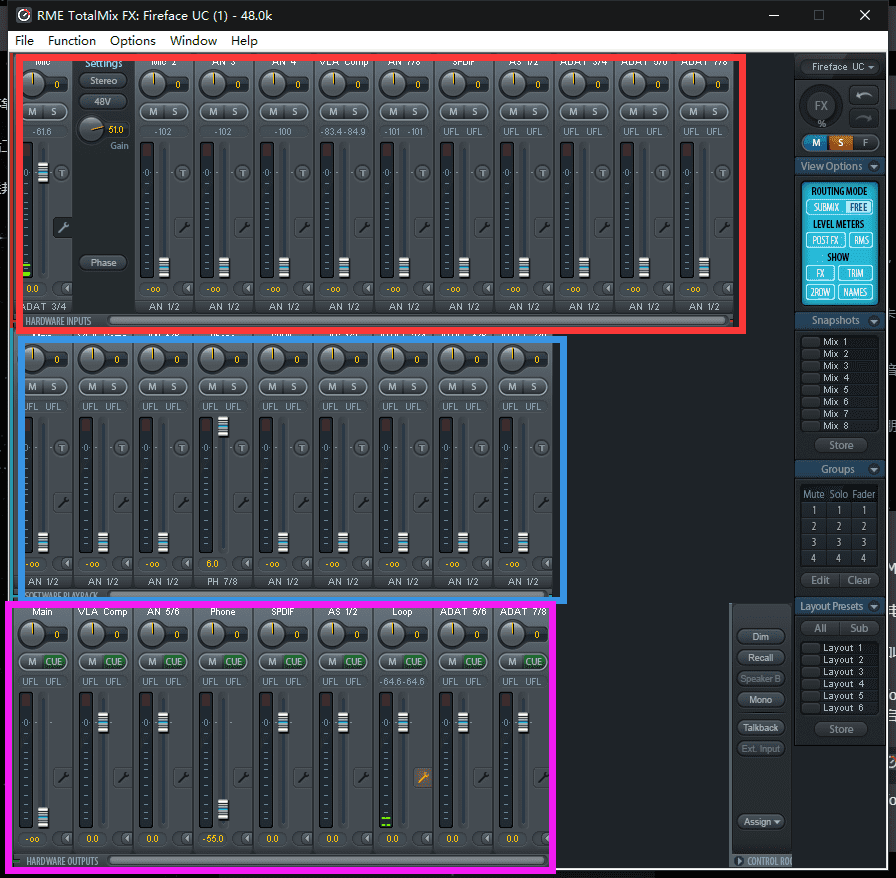The width and height of the screenshot is (896, 878).
Task: Click the Main output fader handle
Action: point(42,815)
